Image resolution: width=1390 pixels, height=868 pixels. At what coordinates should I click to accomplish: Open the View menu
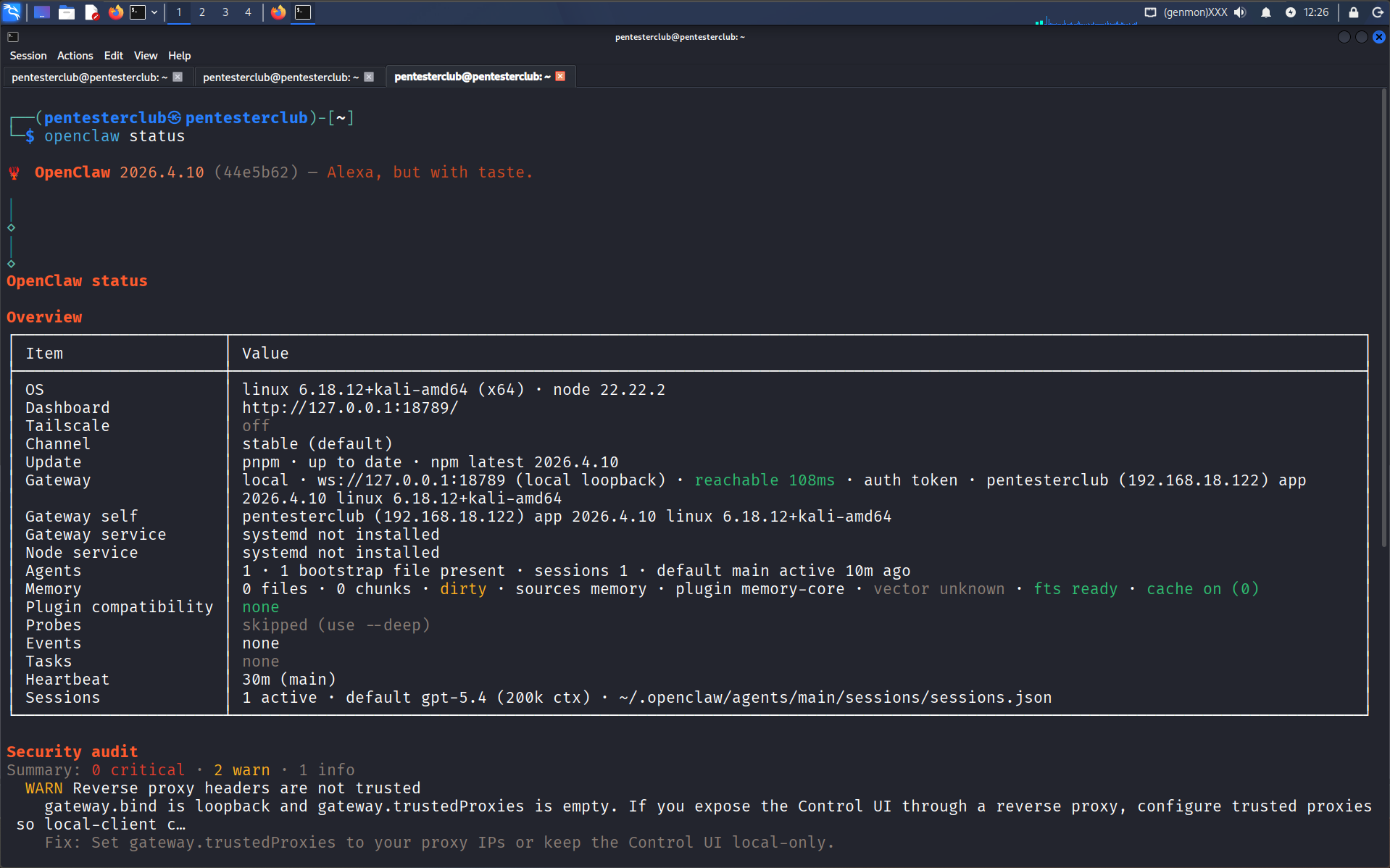146,56
